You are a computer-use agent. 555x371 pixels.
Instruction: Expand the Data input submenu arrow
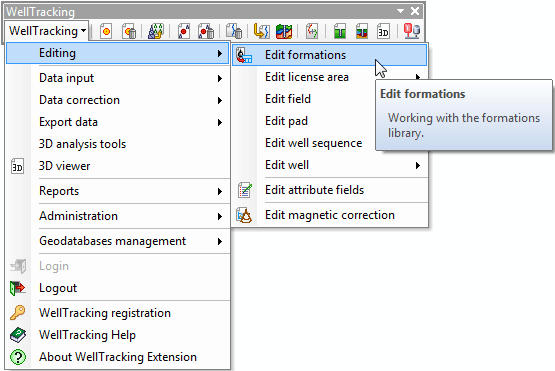pyautogui.click(x=220, y=78)
